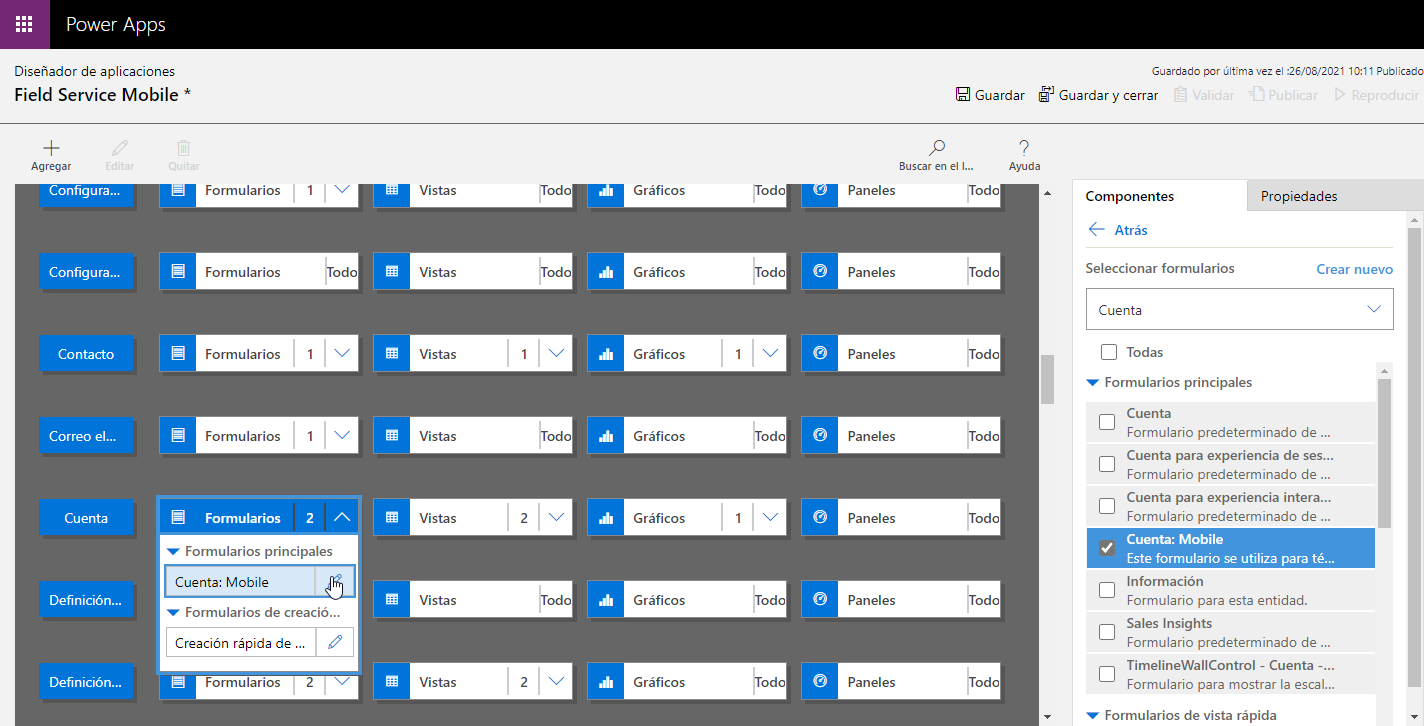Toggle the Todas checkbox
Viewport: 1424px width, 726px height.
(1108, 352)
